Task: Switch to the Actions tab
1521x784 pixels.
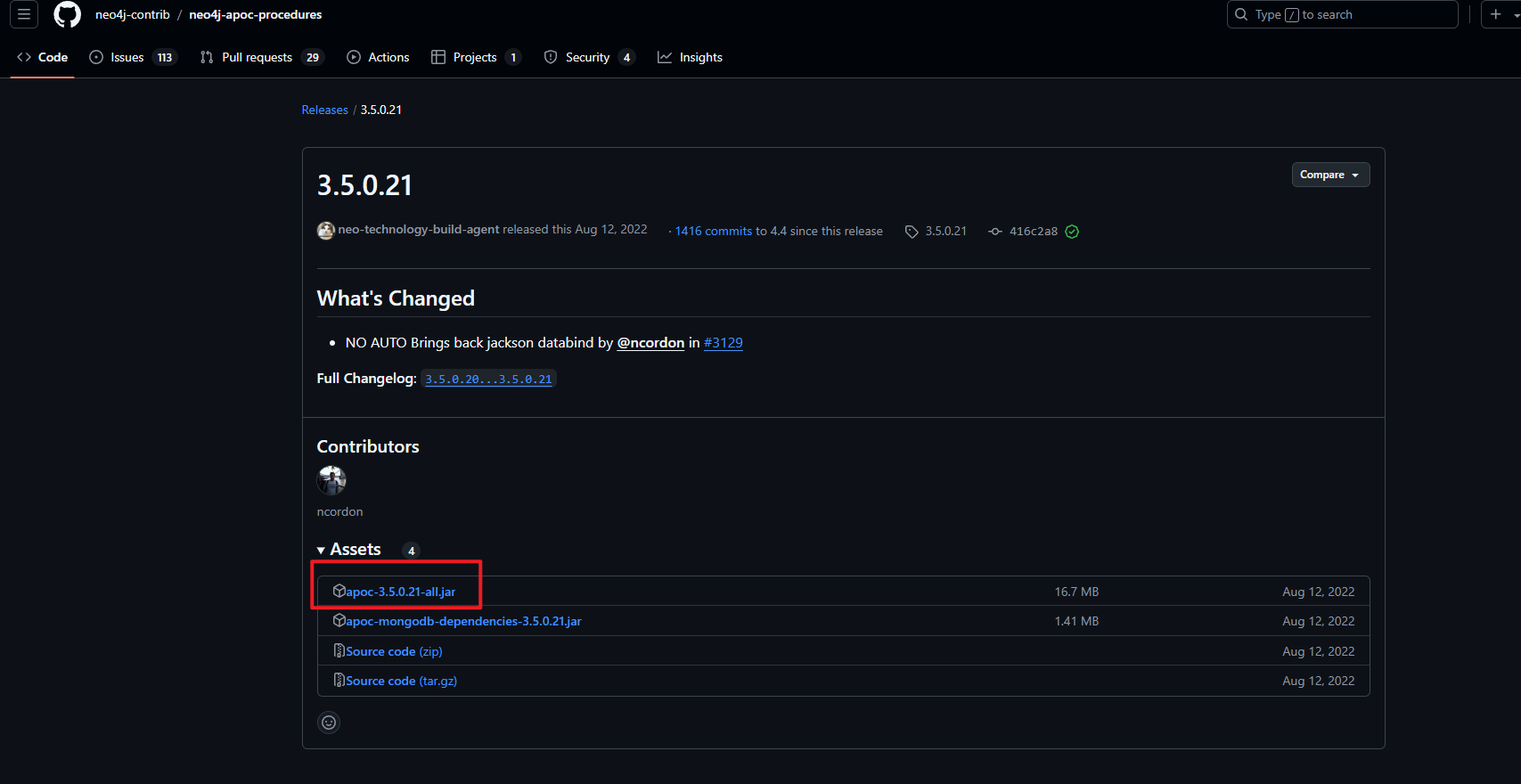Action: pos(378,57)
